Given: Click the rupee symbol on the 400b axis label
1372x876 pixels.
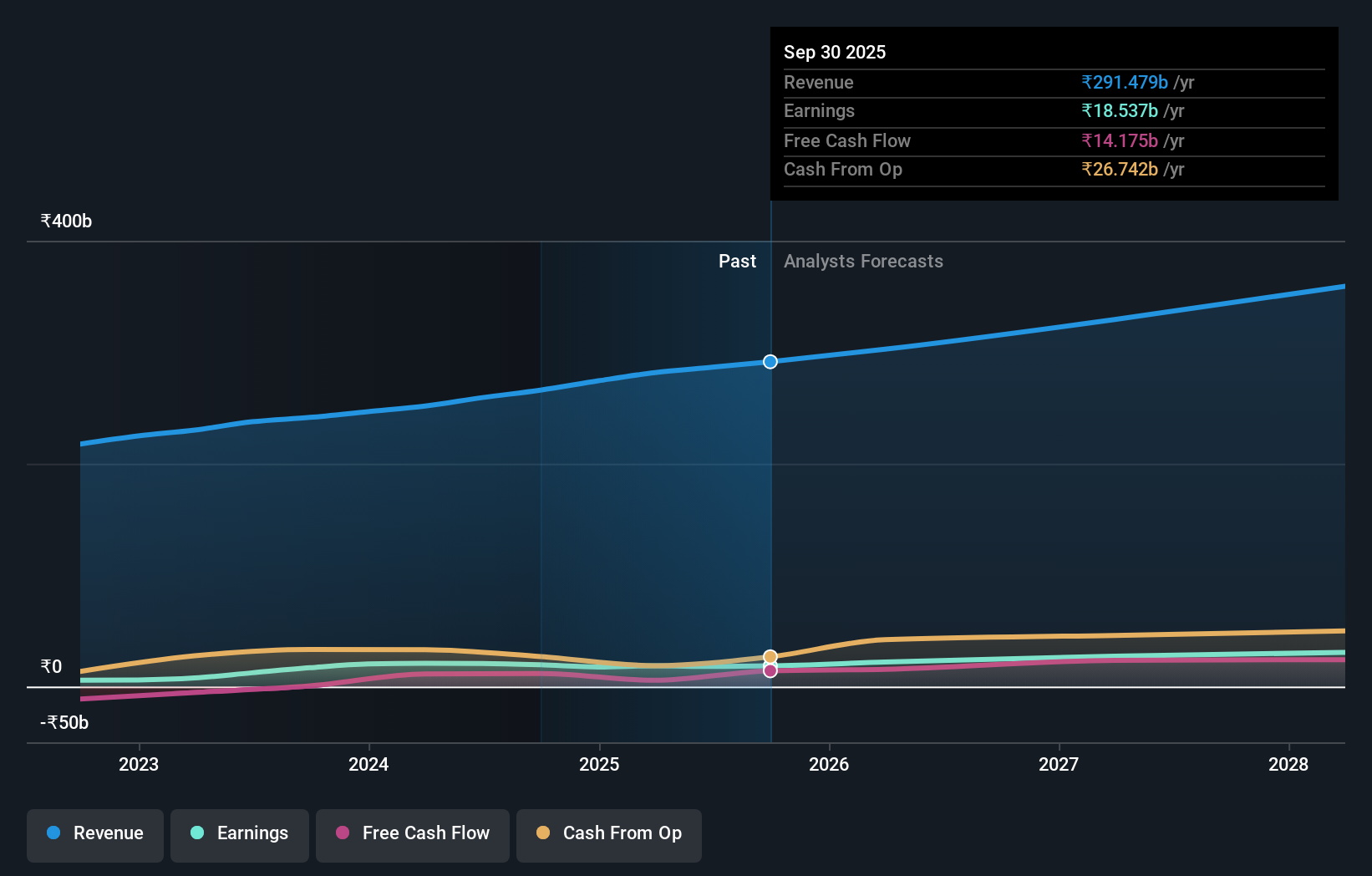Looking at the screenshot, I should tap(45, 220).
